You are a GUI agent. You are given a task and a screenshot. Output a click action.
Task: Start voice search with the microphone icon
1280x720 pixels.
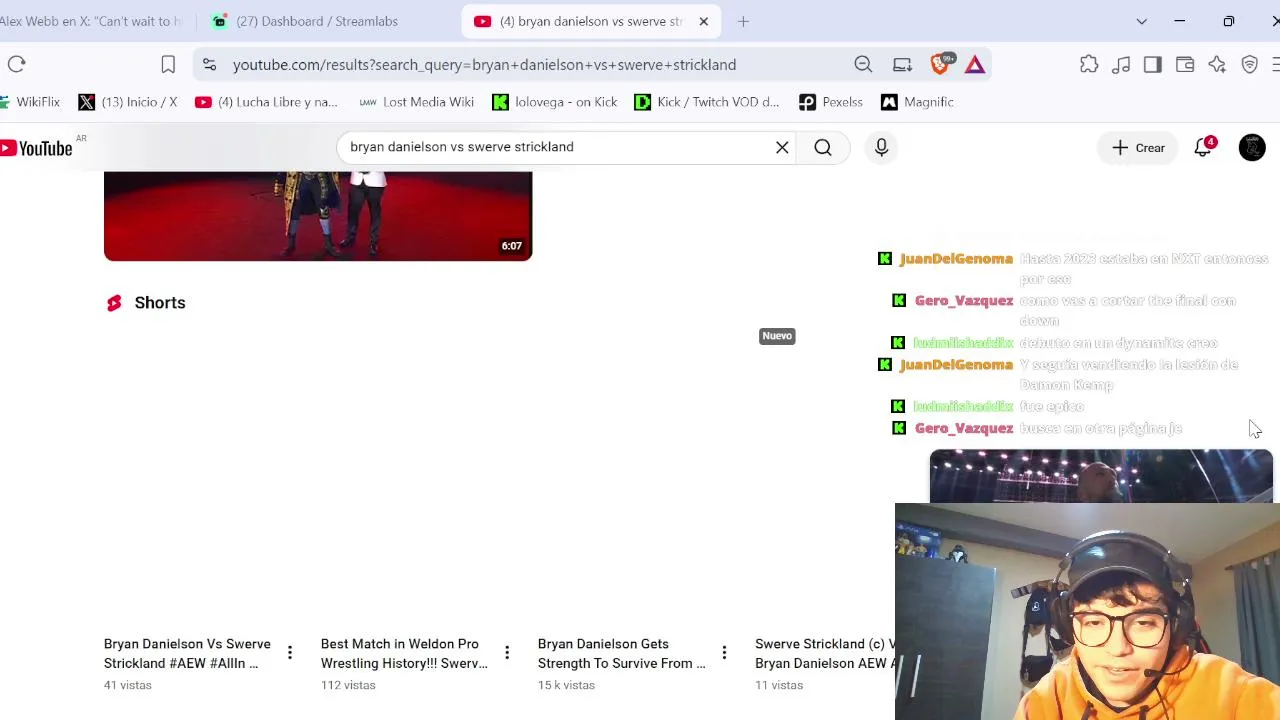(x=881, y=148)
